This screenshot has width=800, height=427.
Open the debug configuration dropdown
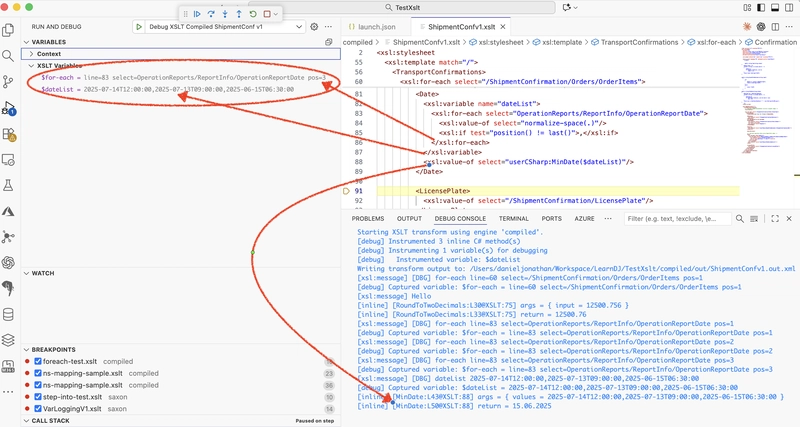301,27
